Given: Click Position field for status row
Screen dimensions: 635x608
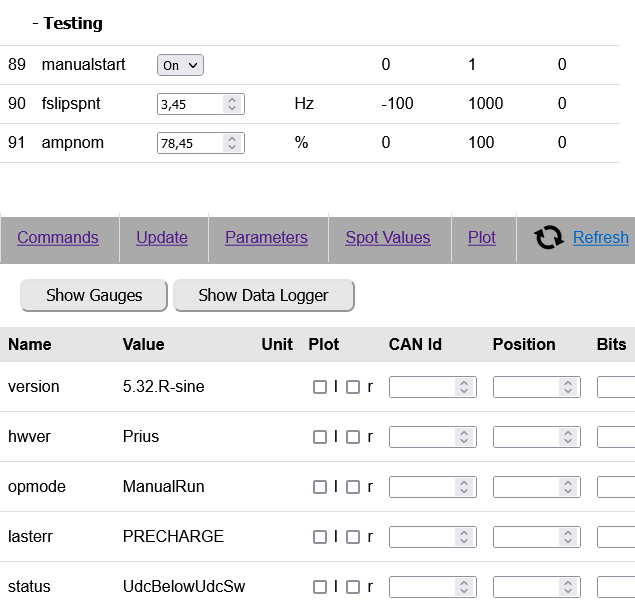Looking at the screenshot, I should pos(528,587).
